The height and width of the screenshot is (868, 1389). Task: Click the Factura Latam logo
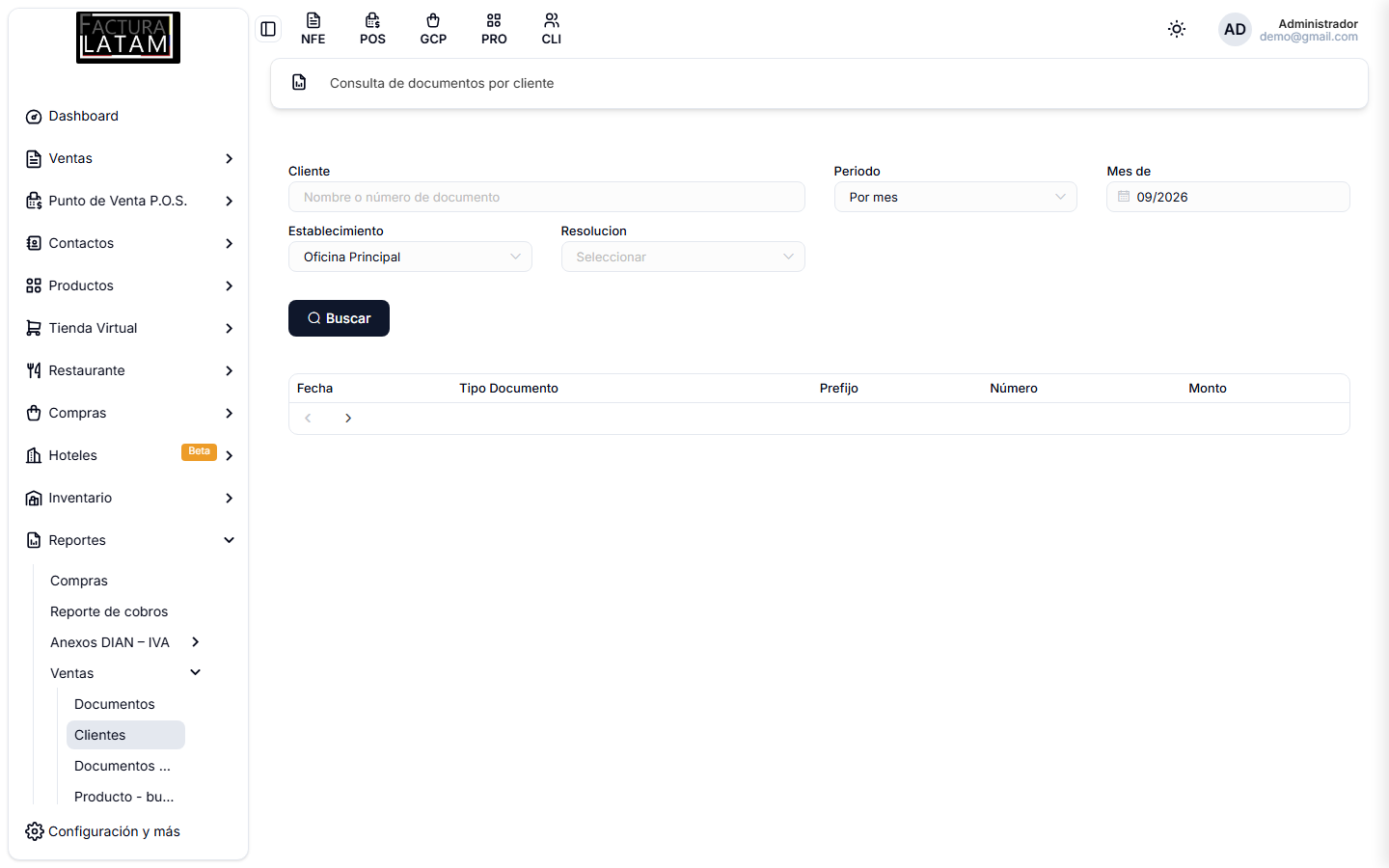128,38
